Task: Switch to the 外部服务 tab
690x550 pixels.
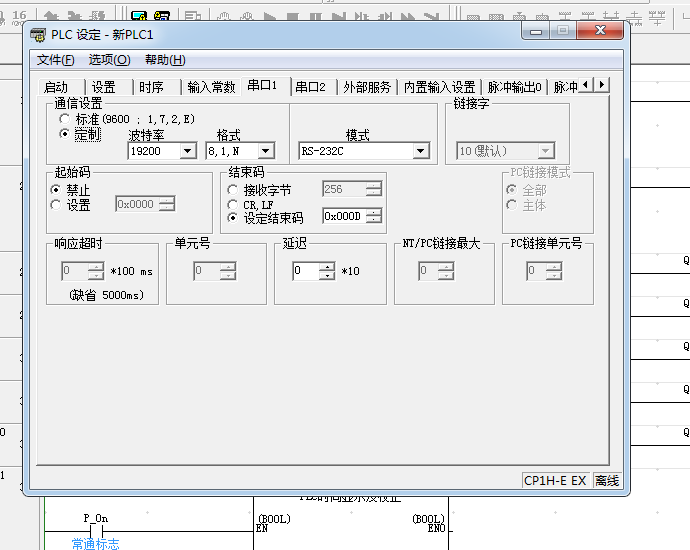Action: [x=366, y=87]
